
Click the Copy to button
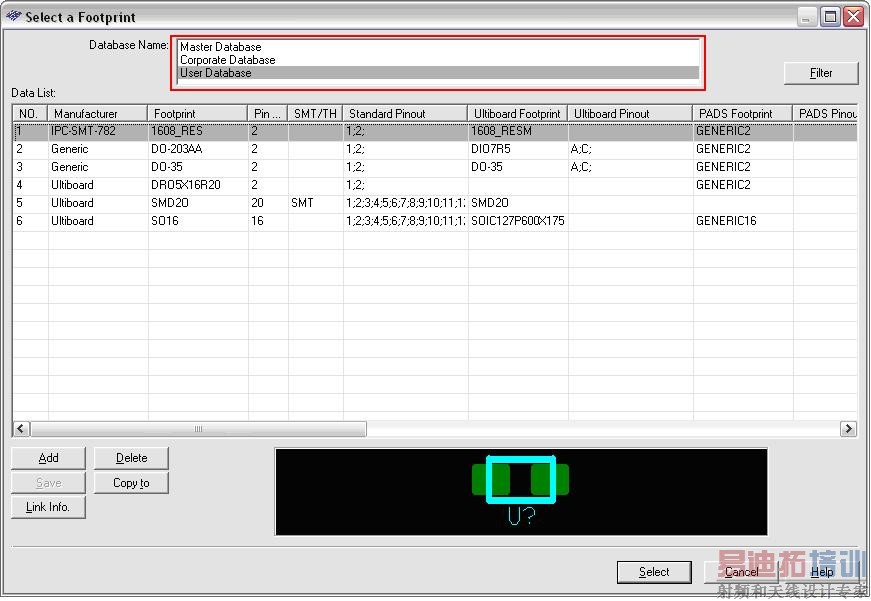[x=131, y=483]
